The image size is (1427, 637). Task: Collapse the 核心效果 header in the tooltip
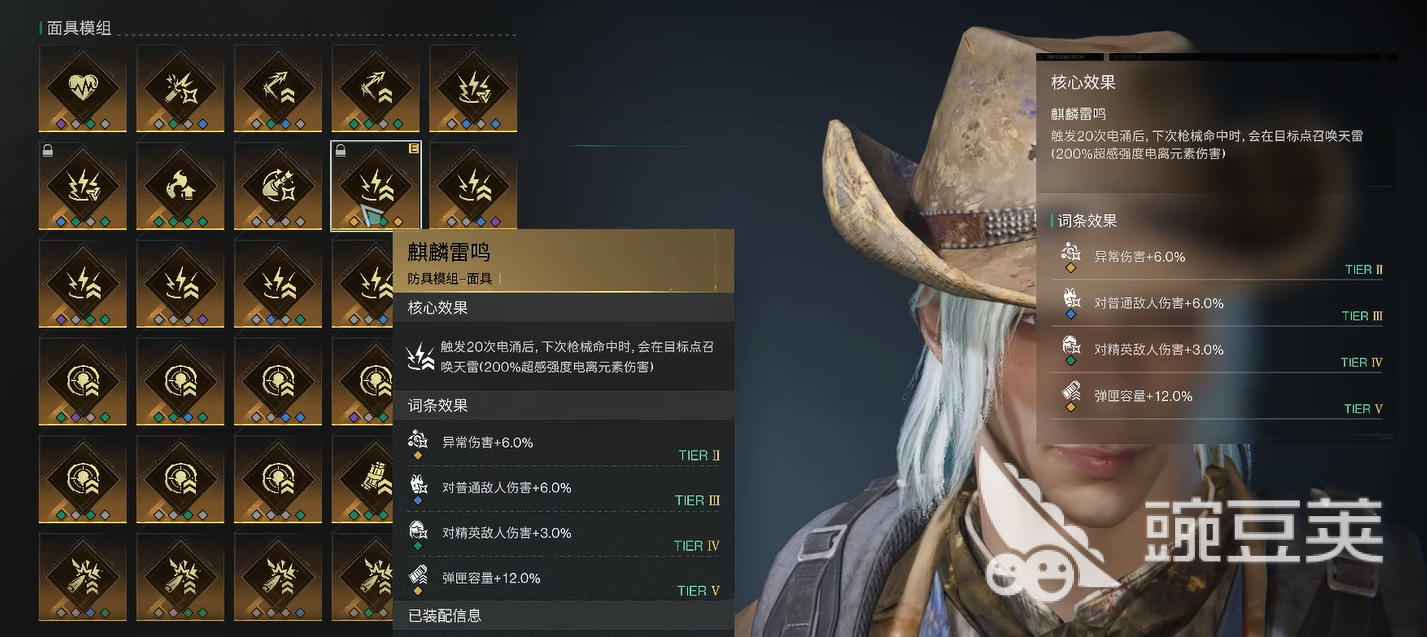coord(563,307)
